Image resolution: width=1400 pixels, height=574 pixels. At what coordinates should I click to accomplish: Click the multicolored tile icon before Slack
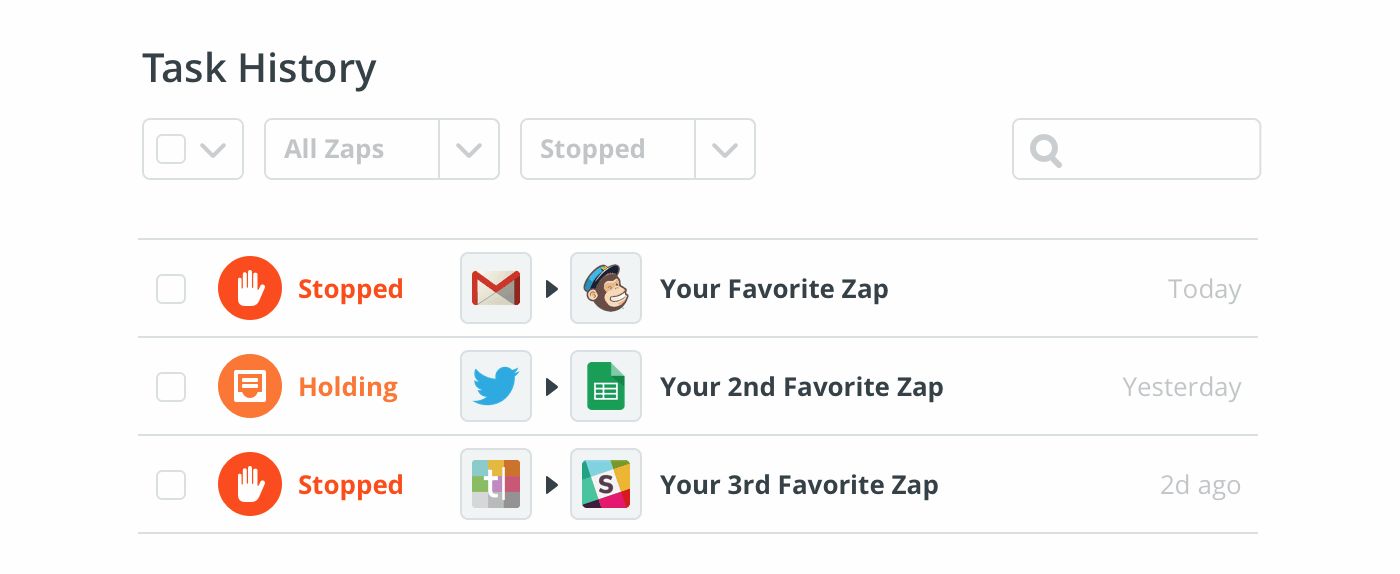496,485
